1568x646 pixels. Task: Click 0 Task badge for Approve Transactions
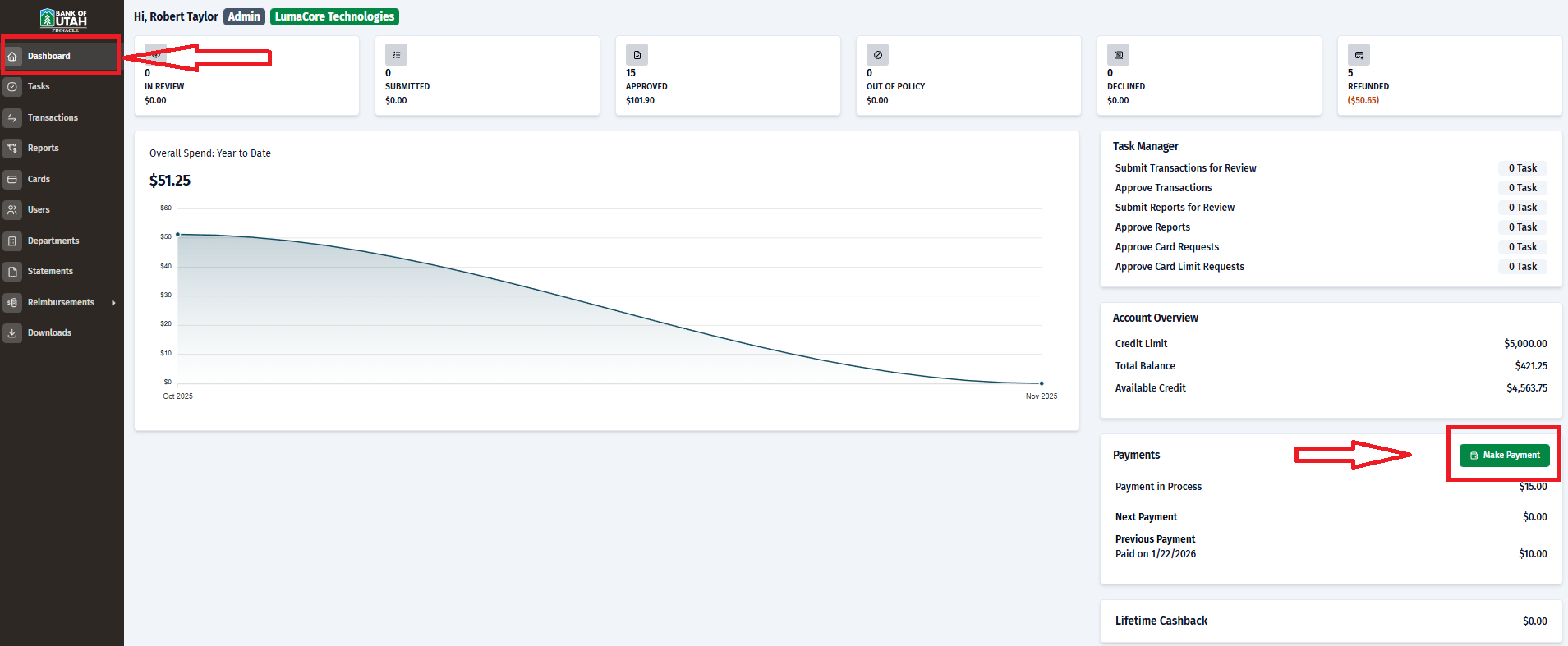coord(1523,188)
